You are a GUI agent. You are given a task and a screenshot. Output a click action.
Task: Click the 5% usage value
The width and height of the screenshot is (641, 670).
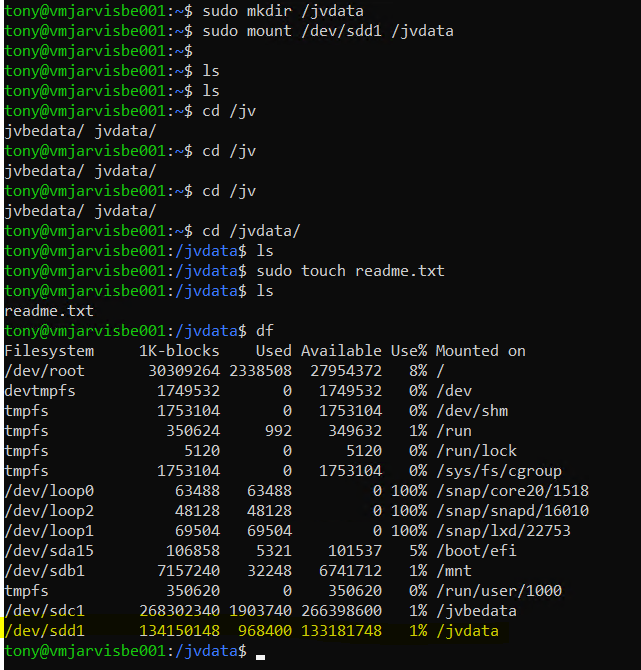[x=418, y=551]
